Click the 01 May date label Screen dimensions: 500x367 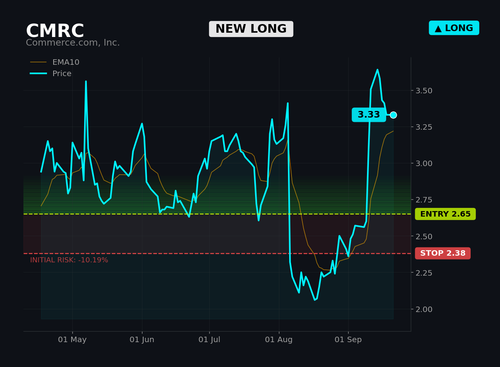click(x=72, y=340)
